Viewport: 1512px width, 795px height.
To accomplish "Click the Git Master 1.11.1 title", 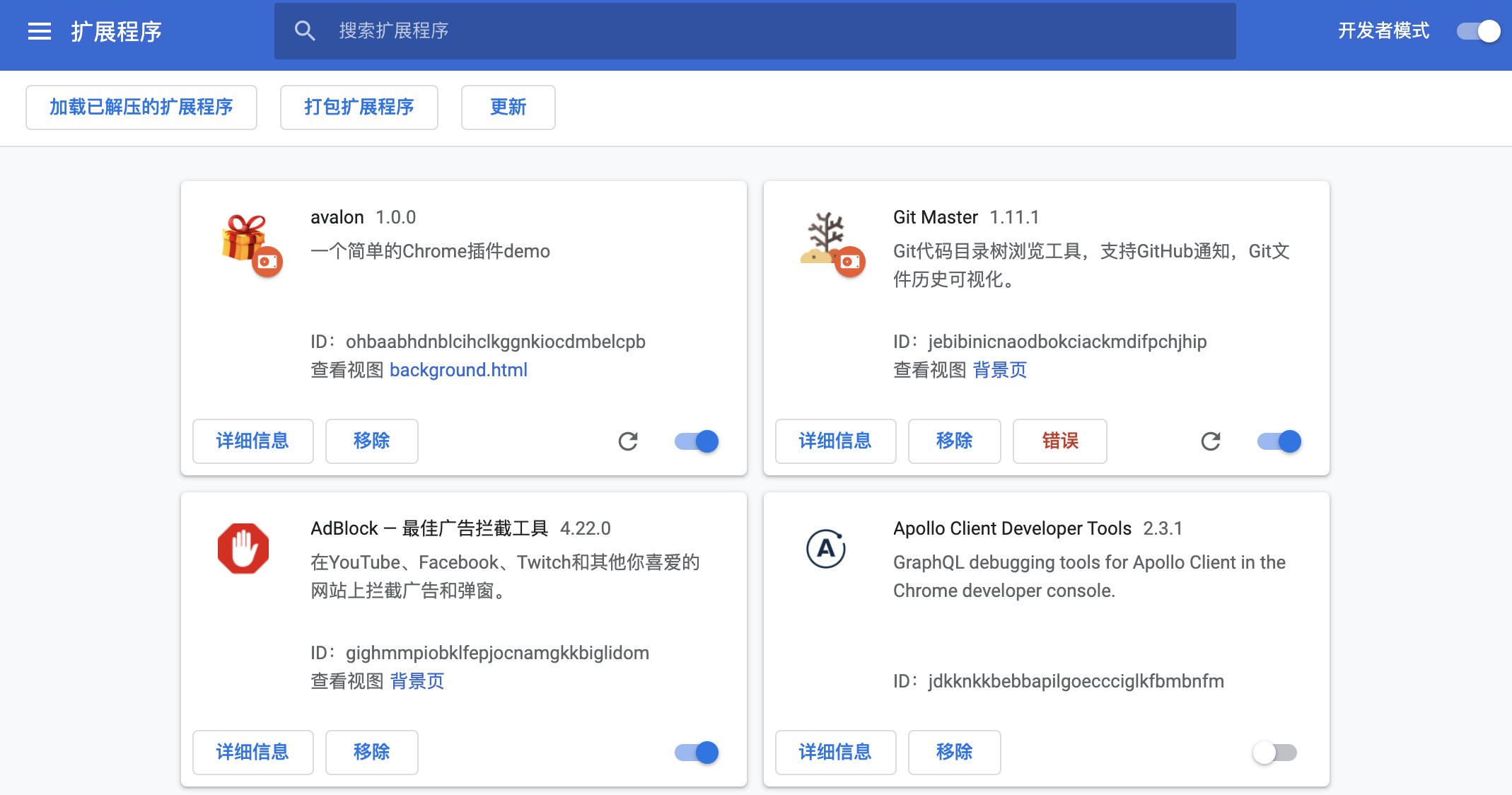I will tap(966, 217).
